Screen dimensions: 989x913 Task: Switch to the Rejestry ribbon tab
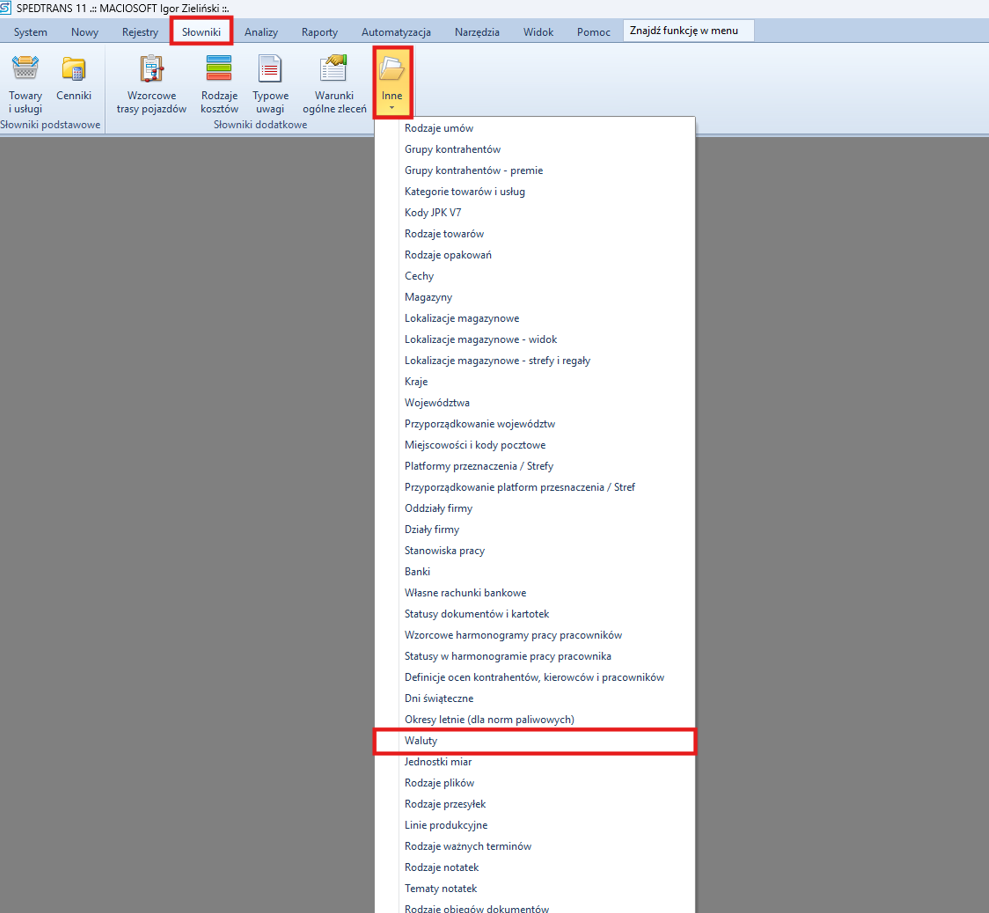(x=140, y=32)
